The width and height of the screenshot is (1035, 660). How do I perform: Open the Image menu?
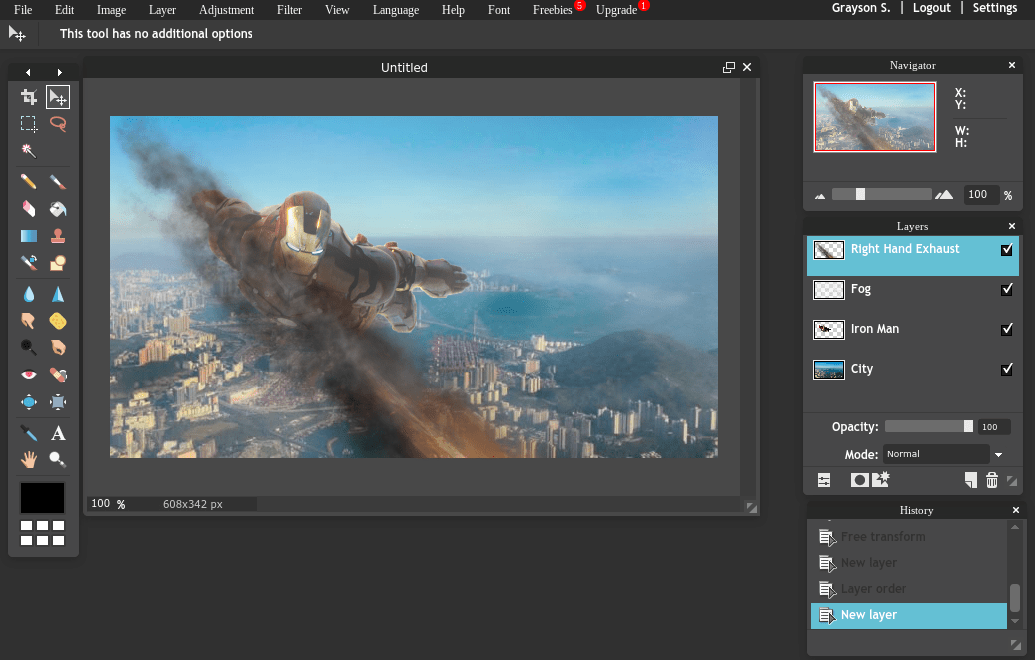pyautogui.click(x=112, y=10)
